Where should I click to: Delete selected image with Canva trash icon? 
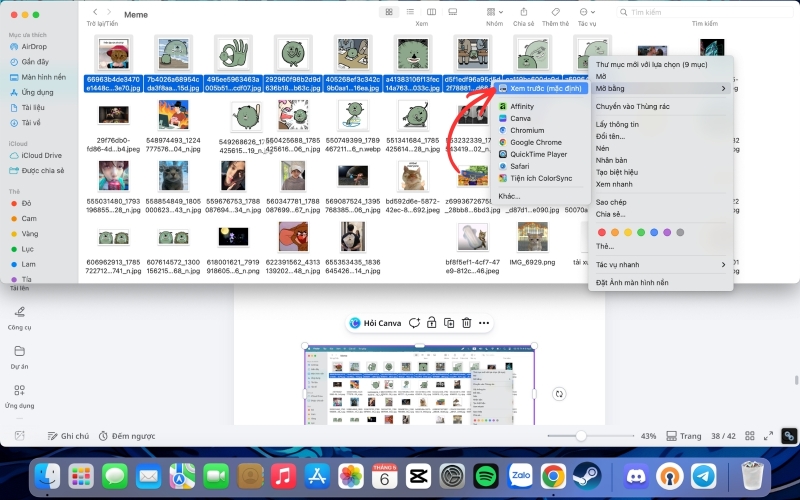466,323
